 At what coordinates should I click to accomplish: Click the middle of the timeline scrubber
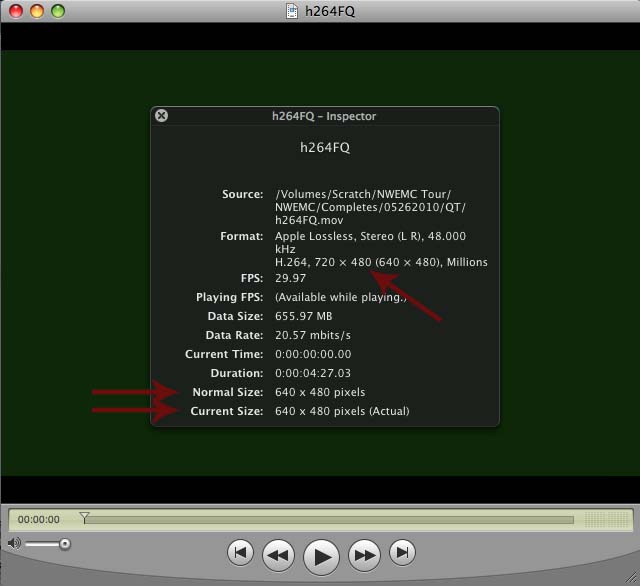[329, 519]
